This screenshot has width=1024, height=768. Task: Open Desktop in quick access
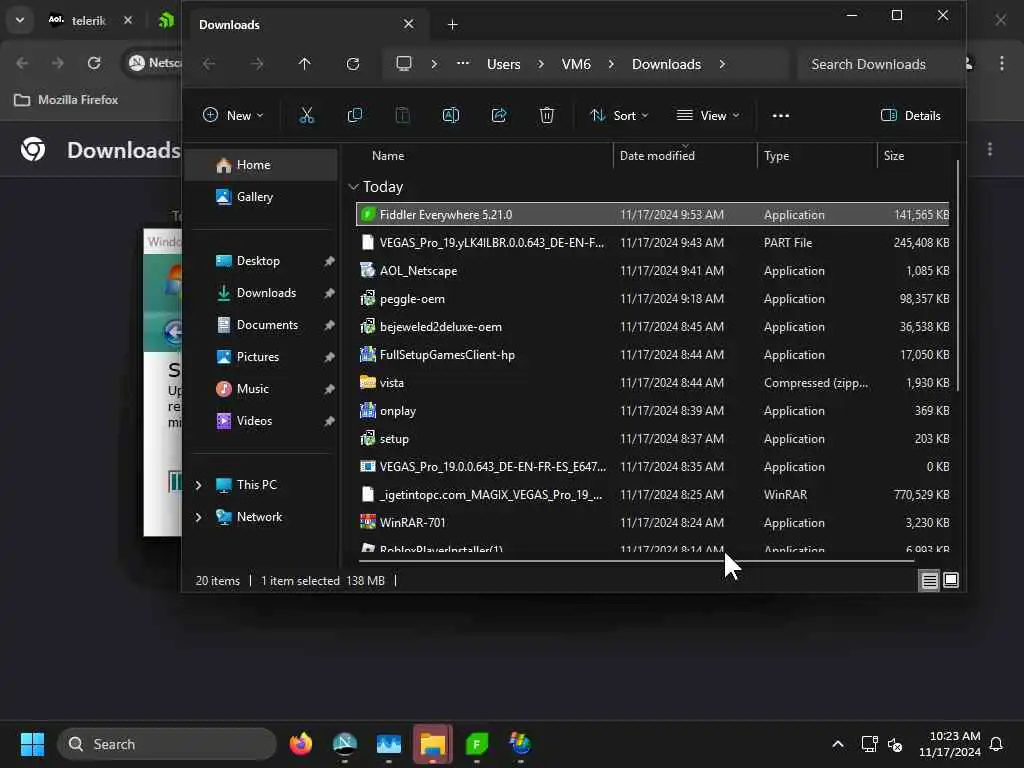click(x=262, y=261)
